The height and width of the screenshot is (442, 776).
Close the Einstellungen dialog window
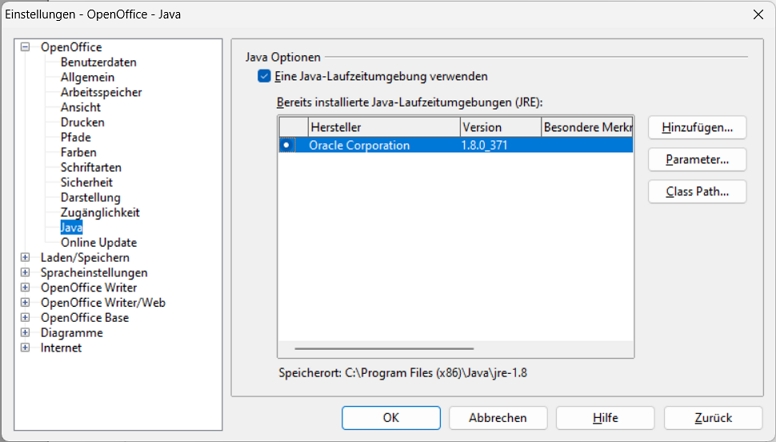point(757,14)
